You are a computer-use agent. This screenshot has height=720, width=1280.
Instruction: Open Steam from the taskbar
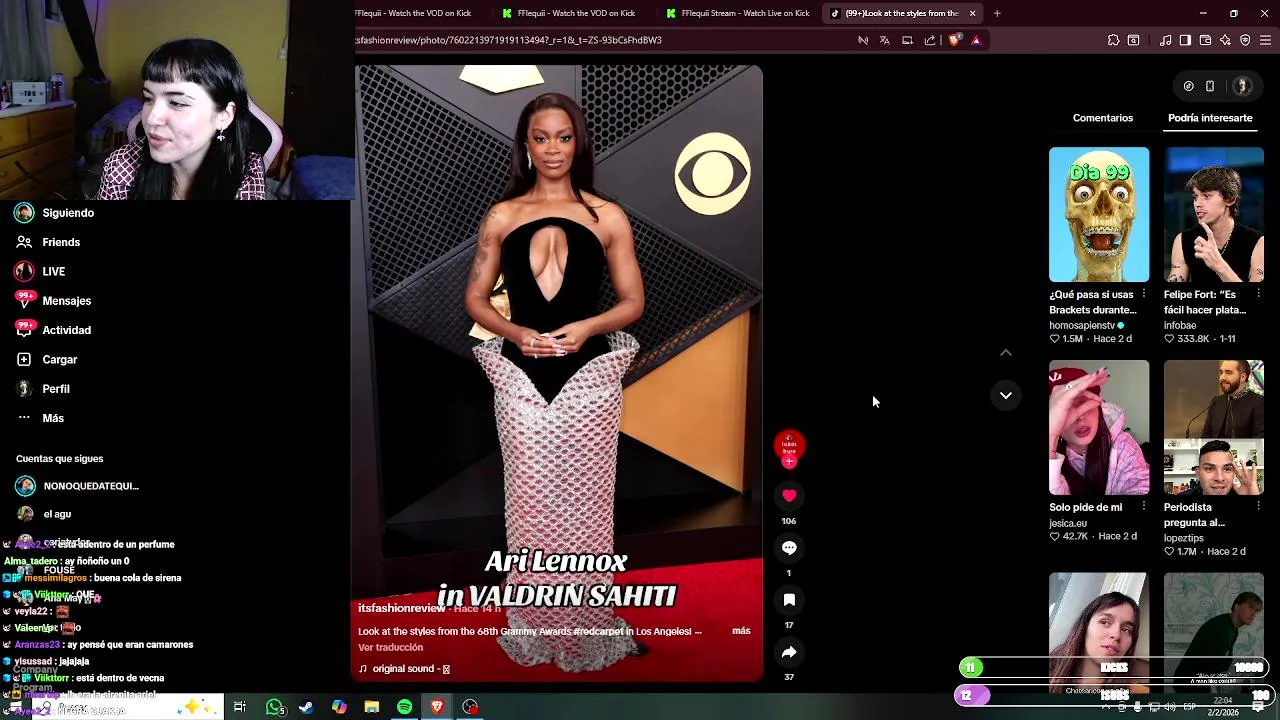coord(306,707)
